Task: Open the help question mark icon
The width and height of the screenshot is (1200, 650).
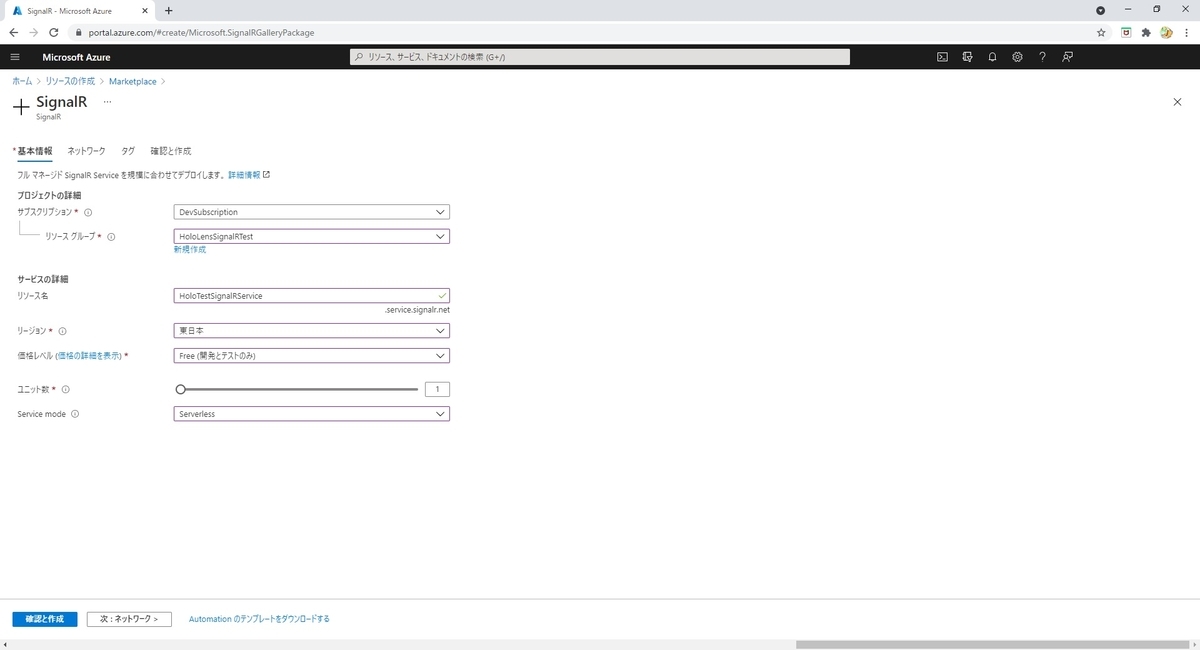Action: point(1042,57)
